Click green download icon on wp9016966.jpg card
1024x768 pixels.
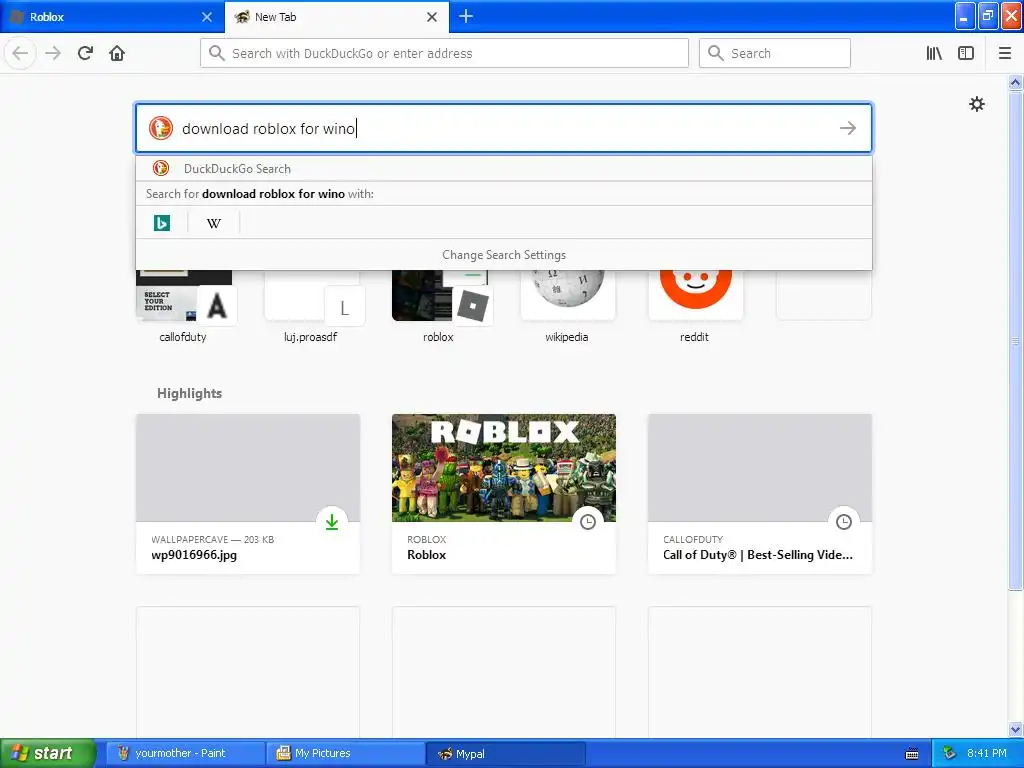click(x=332, y=522)
